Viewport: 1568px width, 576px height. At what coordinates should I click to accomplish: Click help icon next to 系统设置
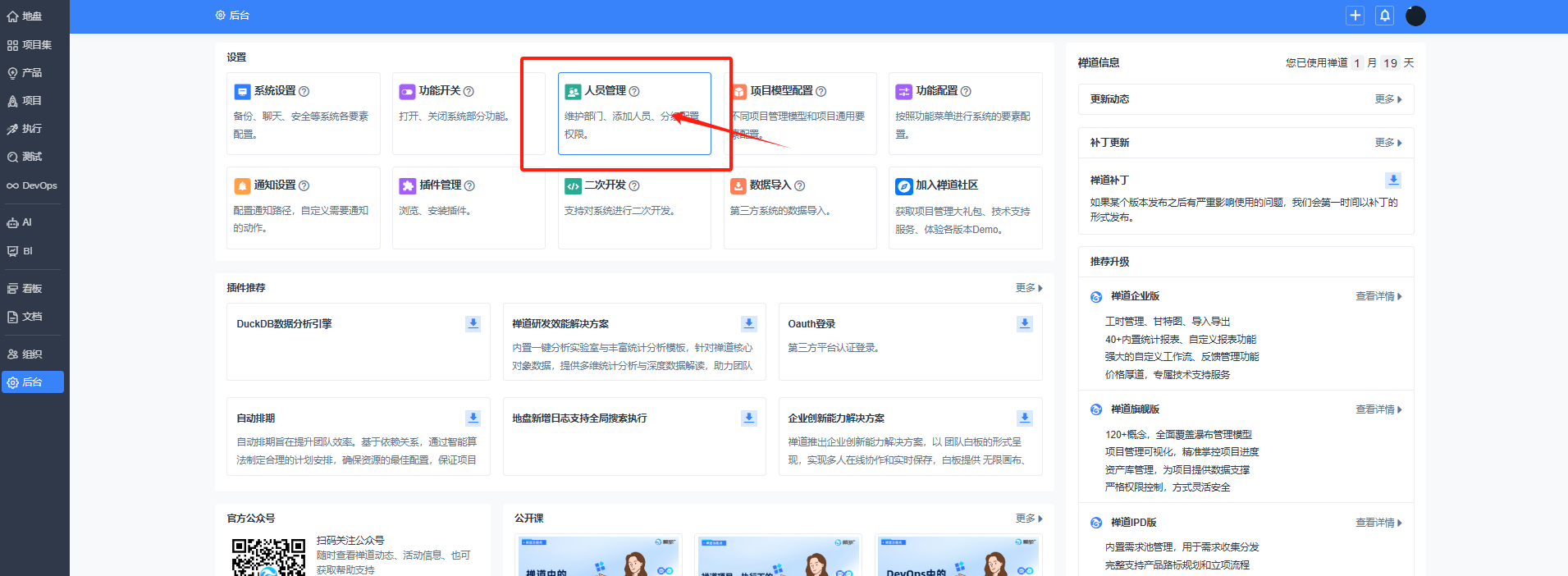[304, 91]
